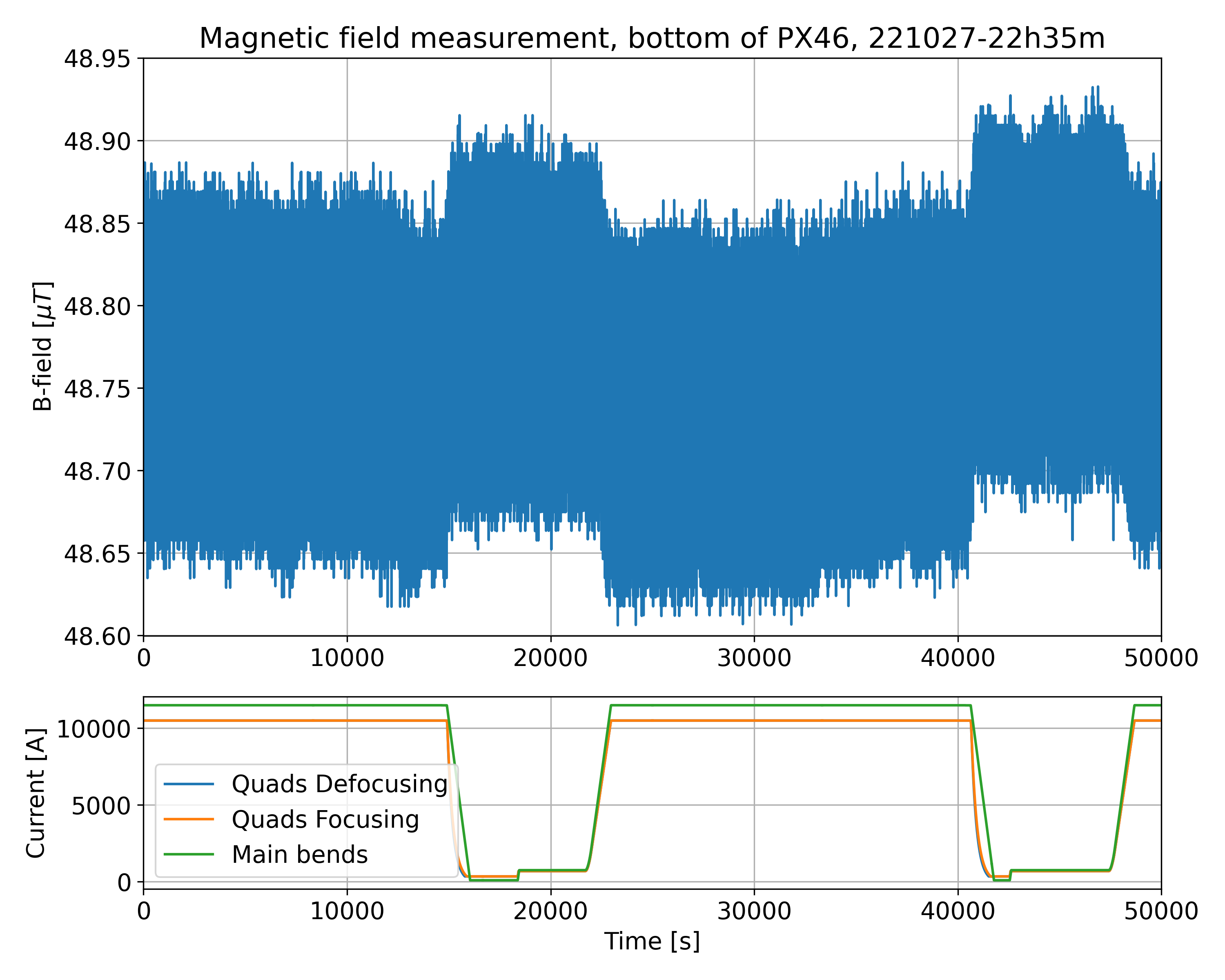Click the 10000 tick on Current axis
The image size is (1225, 980).
94,729
